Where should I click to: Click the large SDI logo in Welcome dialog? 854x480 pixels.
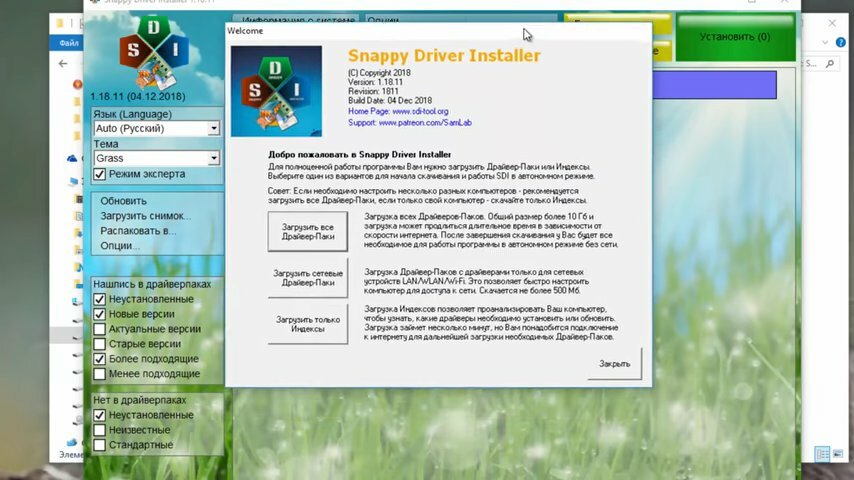276,91
